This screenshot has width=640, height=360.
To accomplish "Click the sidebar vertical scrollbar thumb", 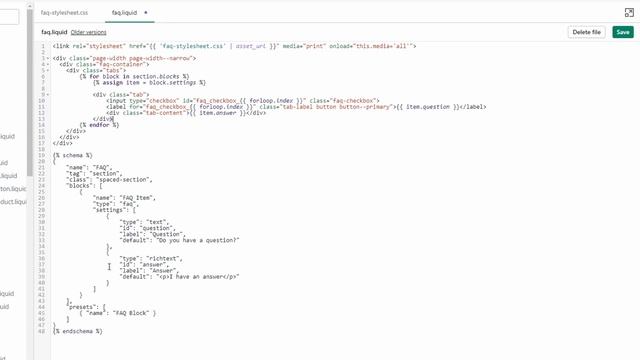I will (30, 92).
